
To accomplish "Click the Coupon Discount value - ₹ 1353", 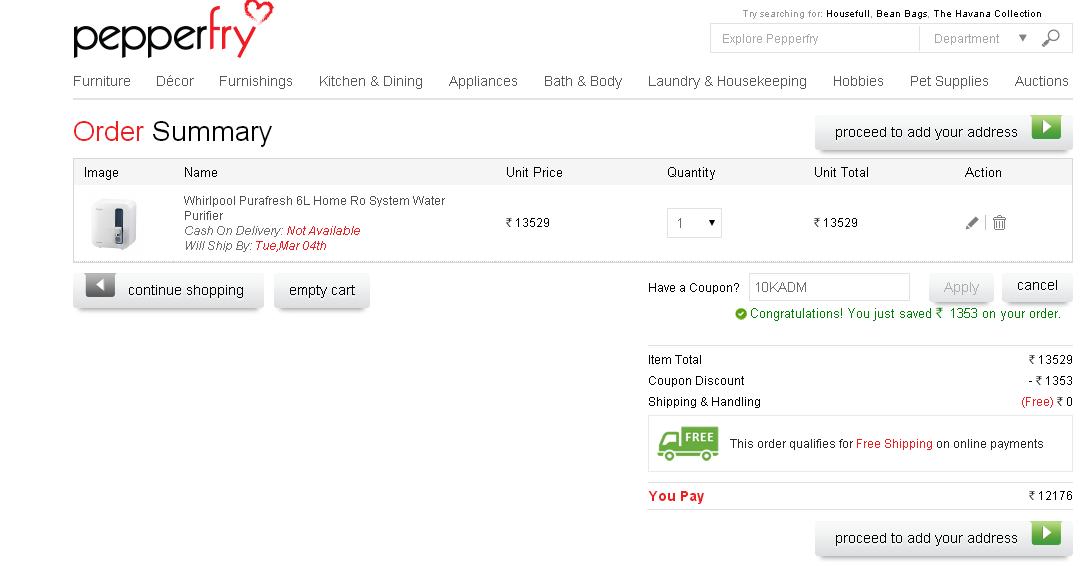I will [1050, 381].
